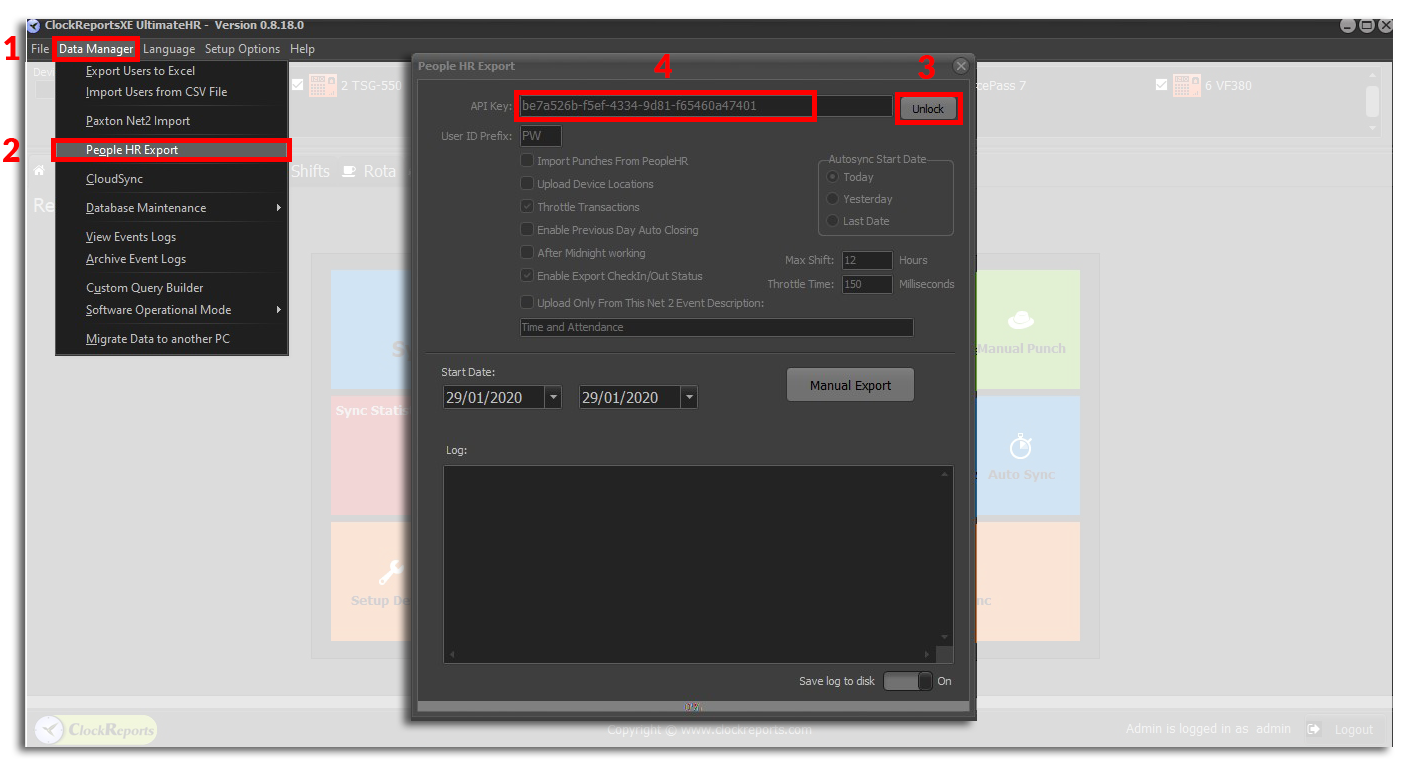Expand Database Maintenance submenu
Image resolution: width=1421 pixels, height=774 pixels.
172,208
